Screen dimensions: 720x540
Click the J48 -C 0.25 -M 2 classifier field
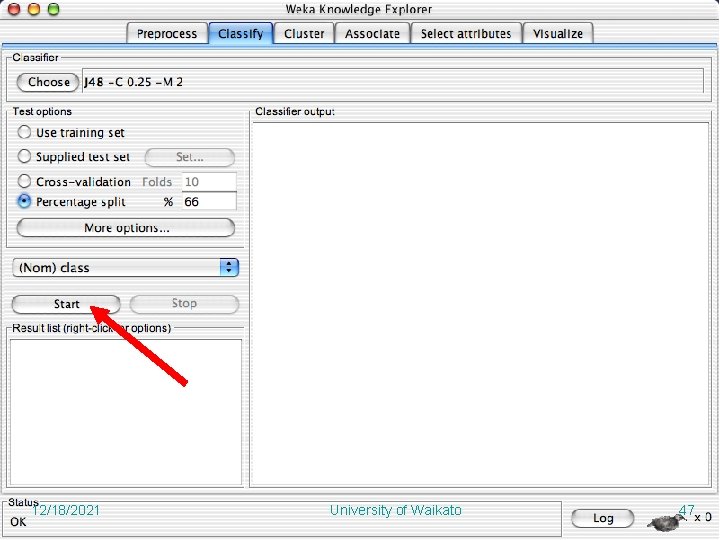click(393, 82)
